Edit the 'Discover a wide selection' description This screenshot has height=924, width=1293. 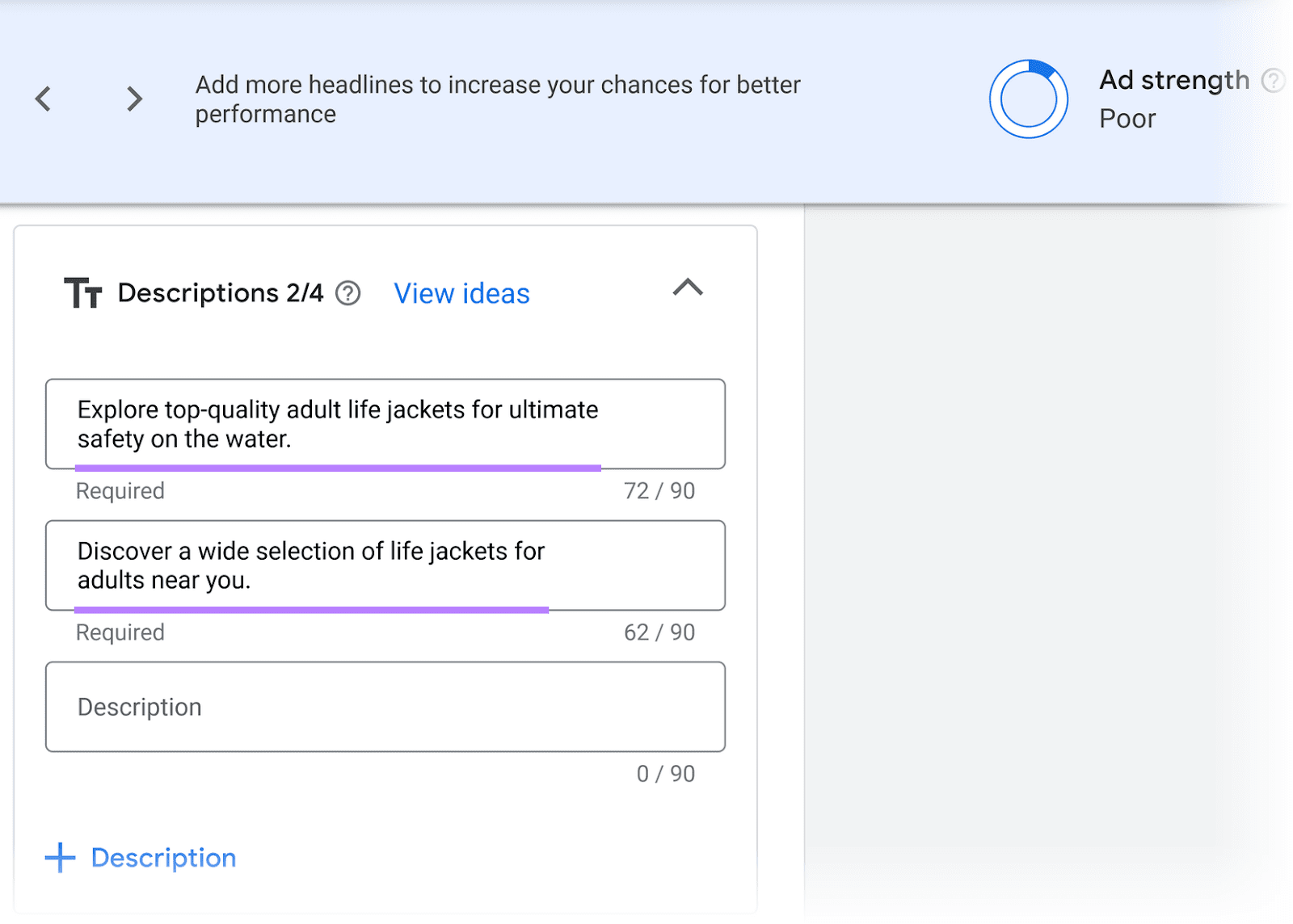click(x=385, y=565)
